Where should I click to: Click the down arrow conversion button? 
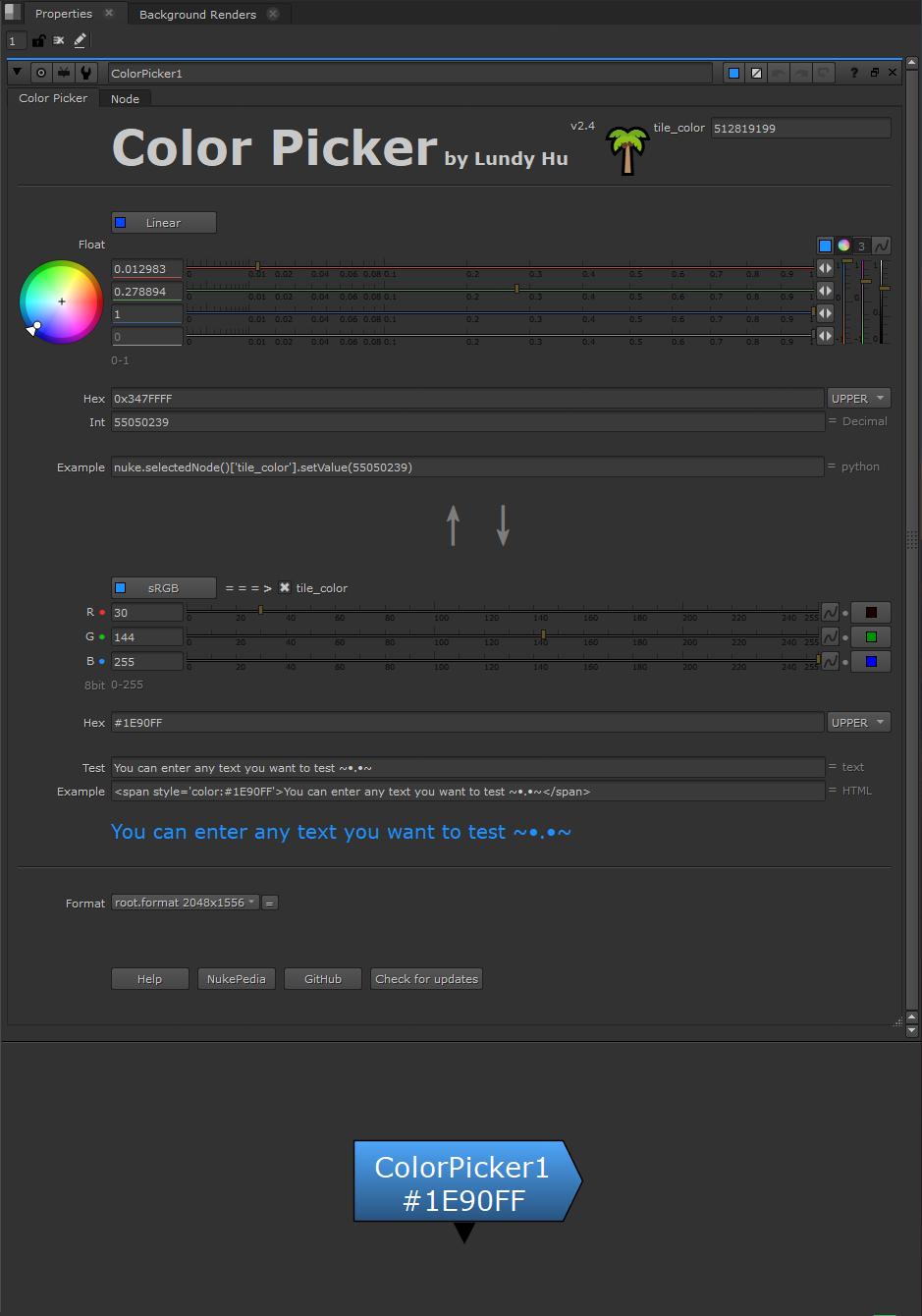(x=503, y=525)
